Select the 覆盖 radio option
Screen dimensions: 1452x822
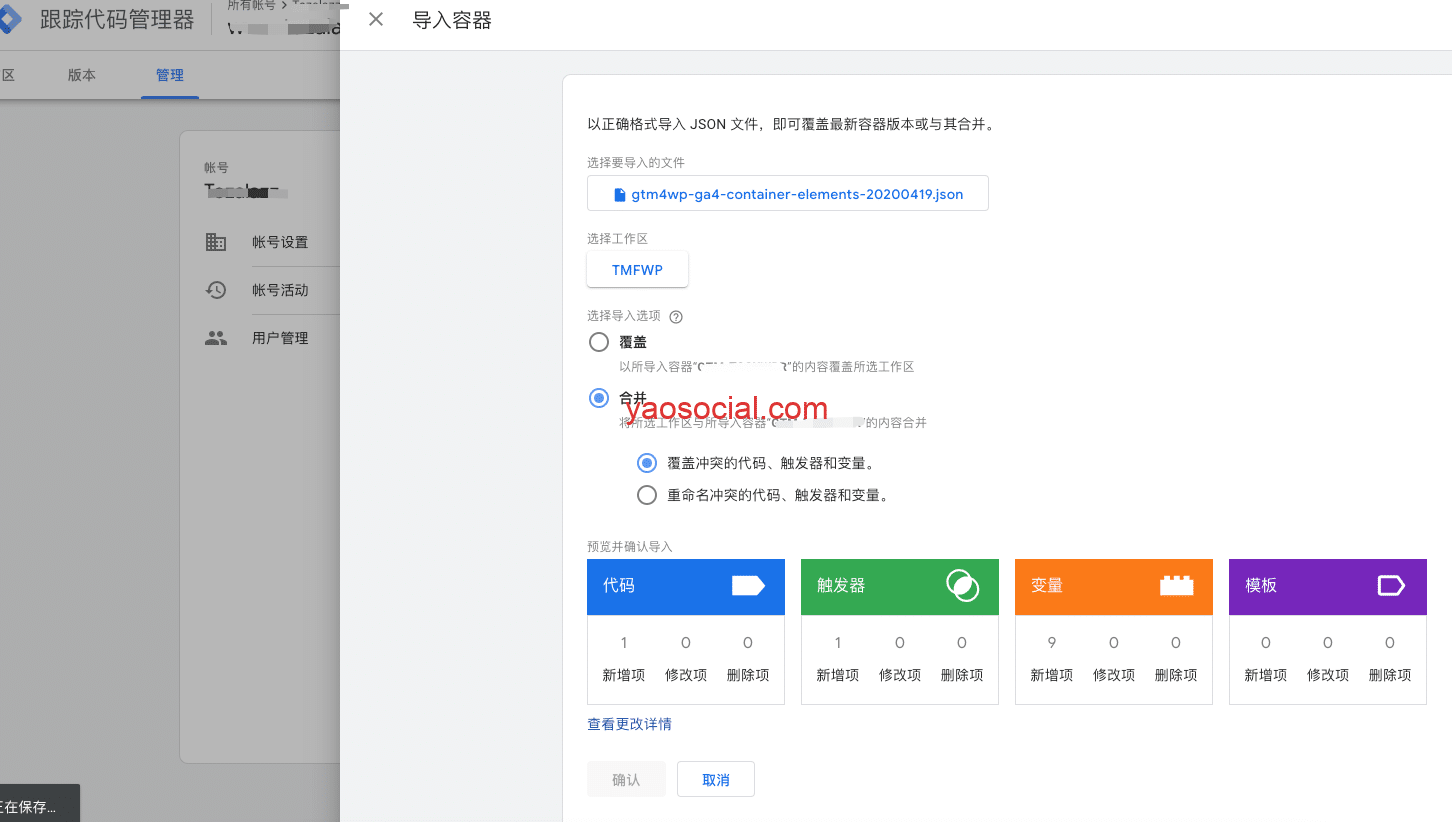599,342
